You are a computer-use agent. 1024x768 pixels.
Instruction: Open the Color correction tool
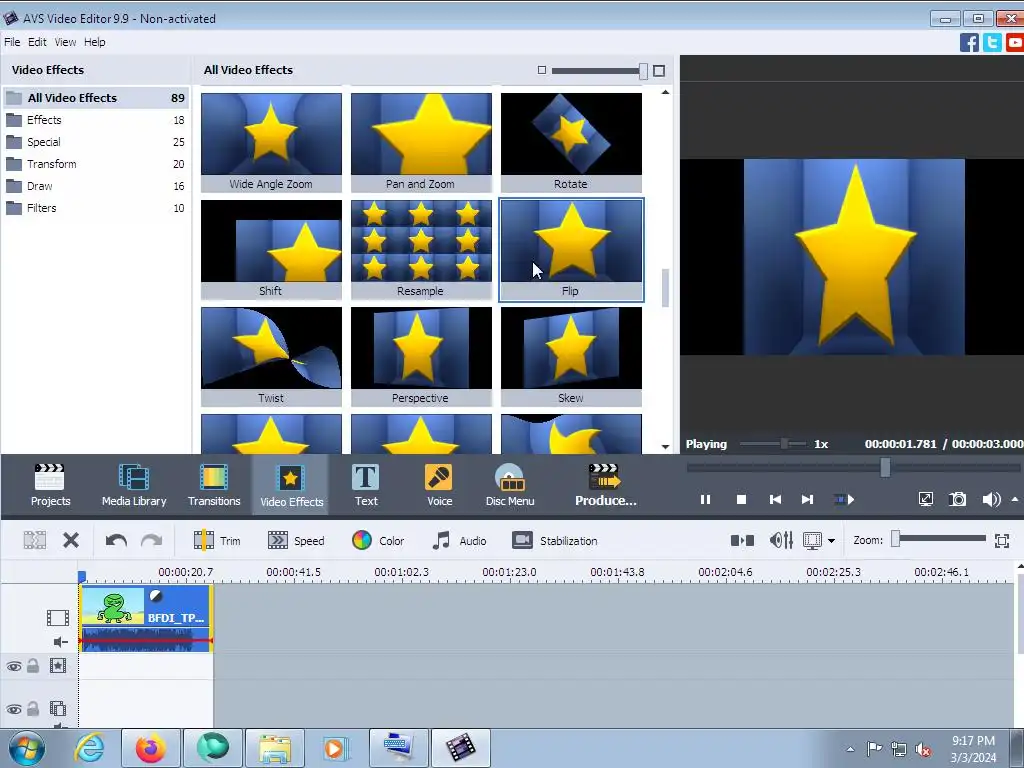click(x=378, y=541)
